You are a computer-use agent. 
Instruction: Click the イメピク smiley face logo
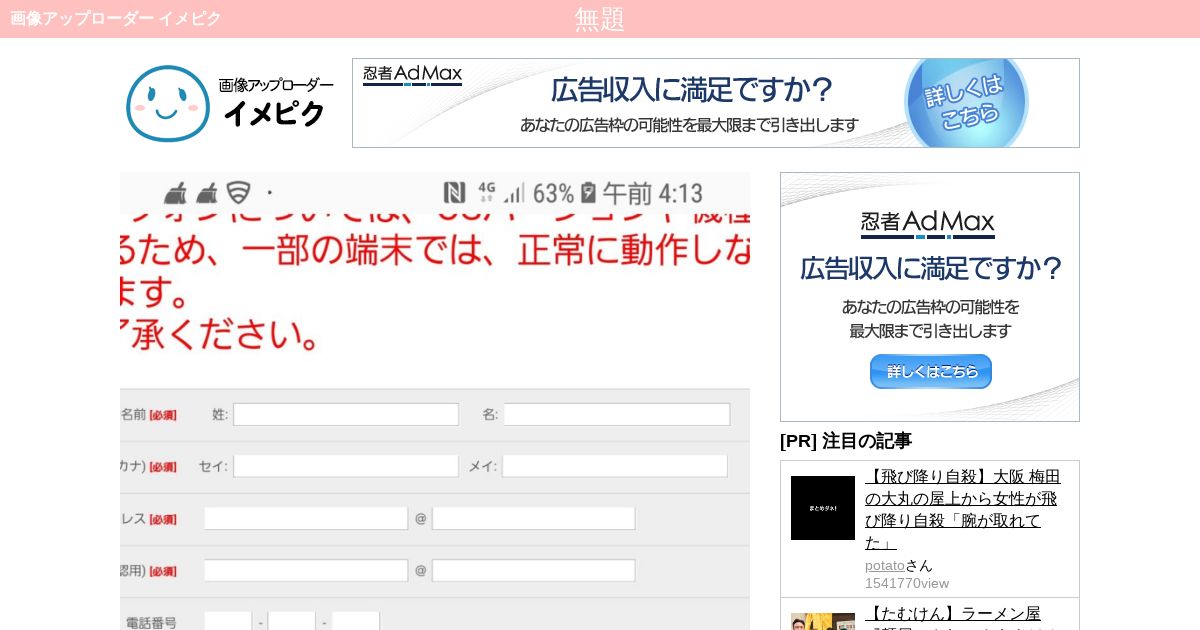click(x=168, y=103)
